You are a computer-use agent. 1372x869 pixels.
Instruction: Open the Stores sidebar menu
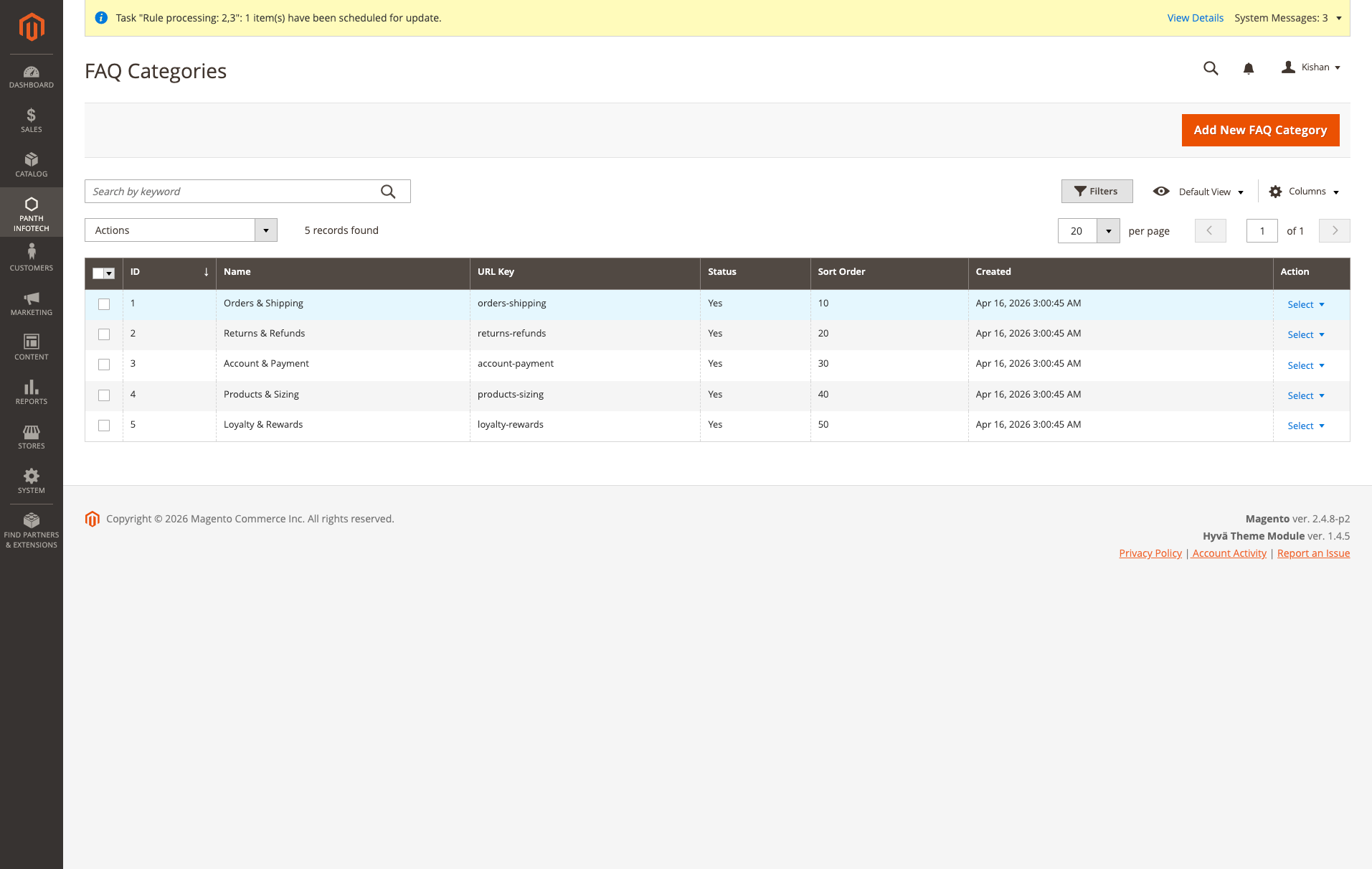click(31, 436)
